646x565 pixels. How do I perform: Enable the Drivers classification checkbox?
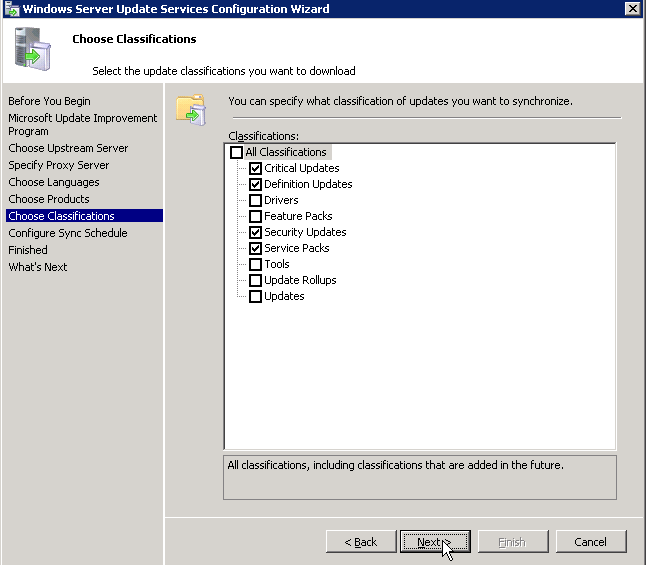255,200
